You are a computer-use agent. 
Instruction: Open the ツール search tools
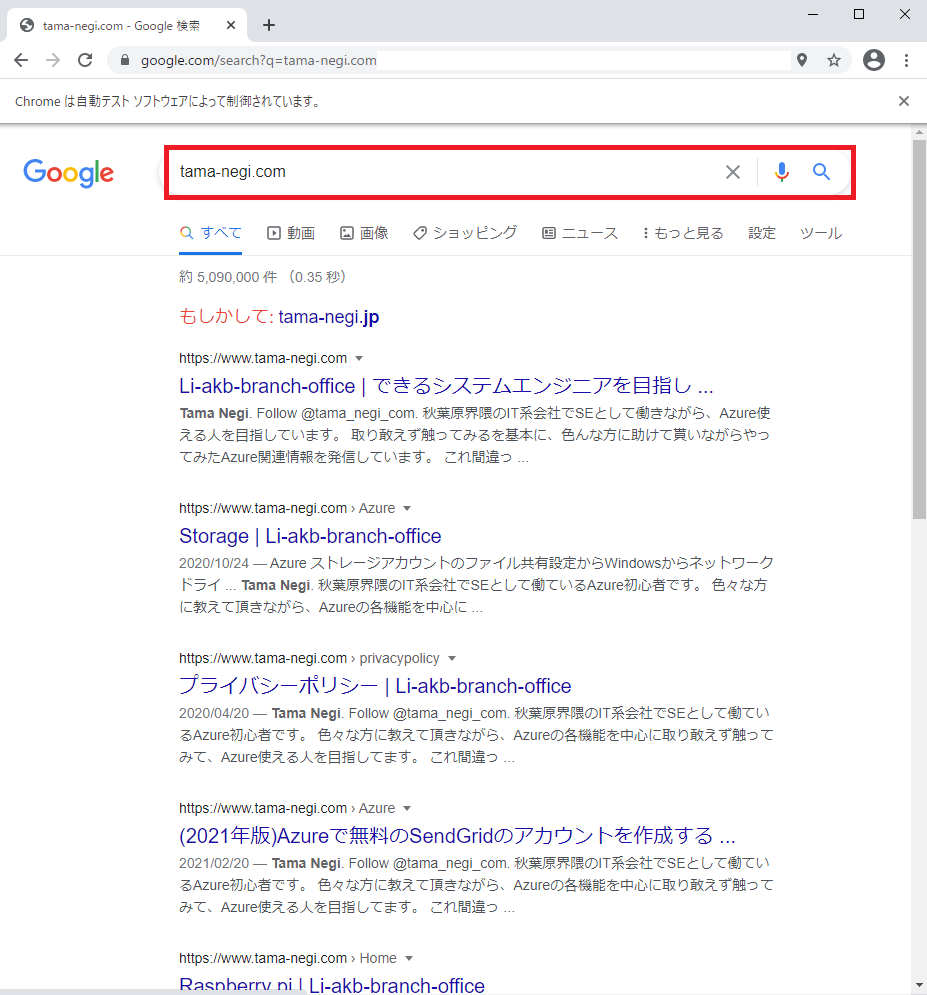coord(821,233)
